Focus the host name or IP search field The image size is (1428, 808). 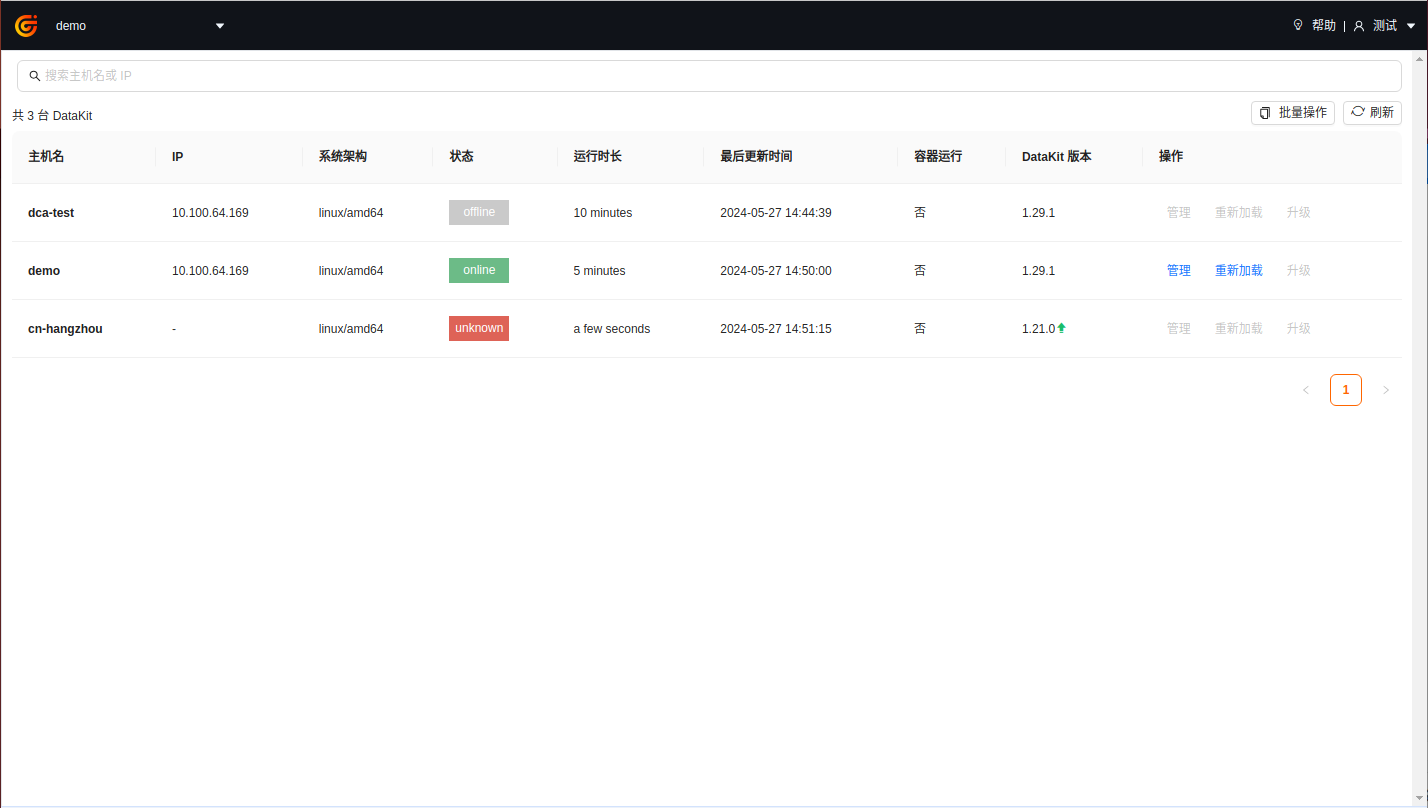click(x=709, y=76)
